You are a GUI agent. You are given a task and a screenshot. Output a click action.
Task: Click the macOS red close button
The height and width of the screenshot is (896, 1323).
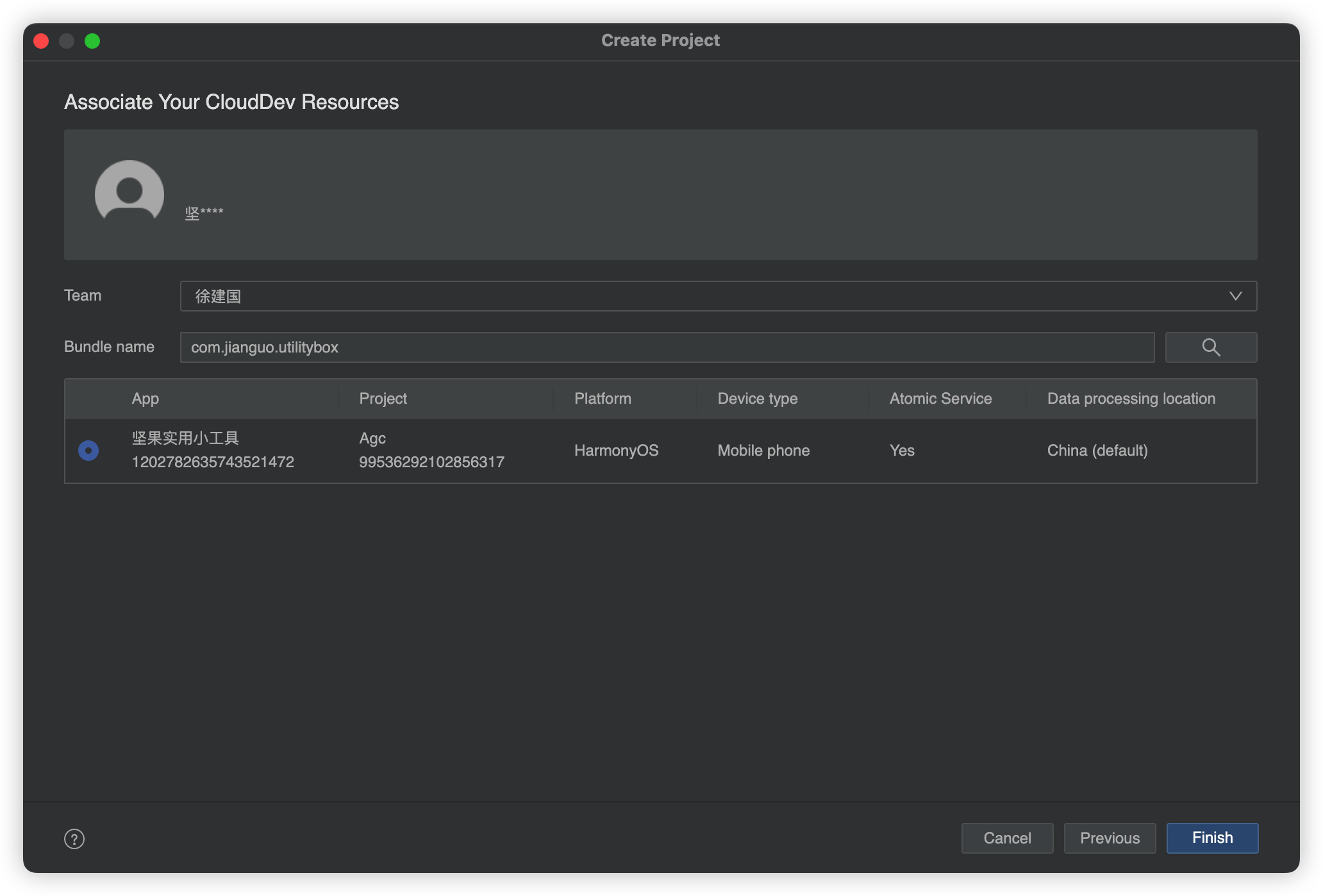click(41, 40)
